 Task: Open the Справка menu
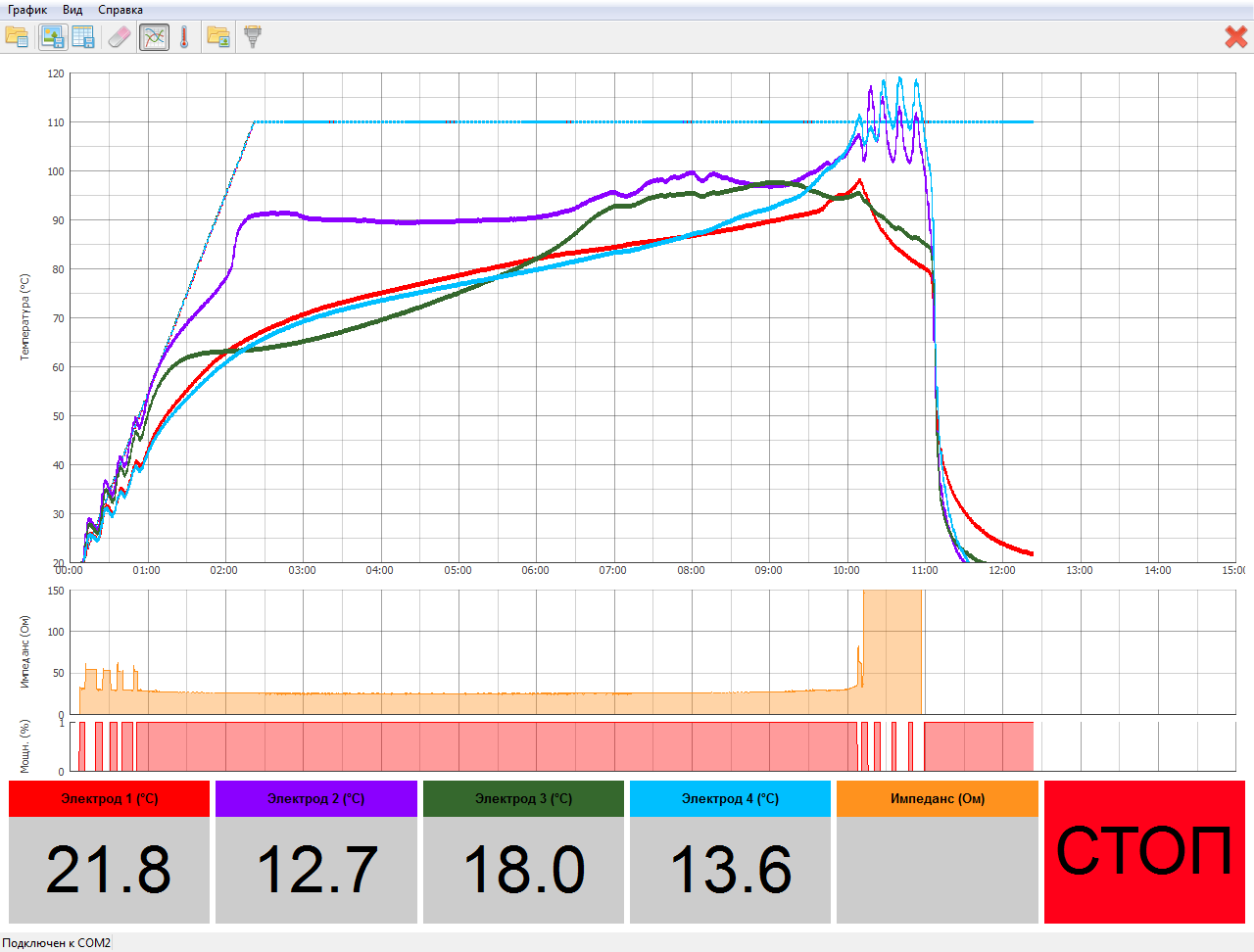pos(121,10)
